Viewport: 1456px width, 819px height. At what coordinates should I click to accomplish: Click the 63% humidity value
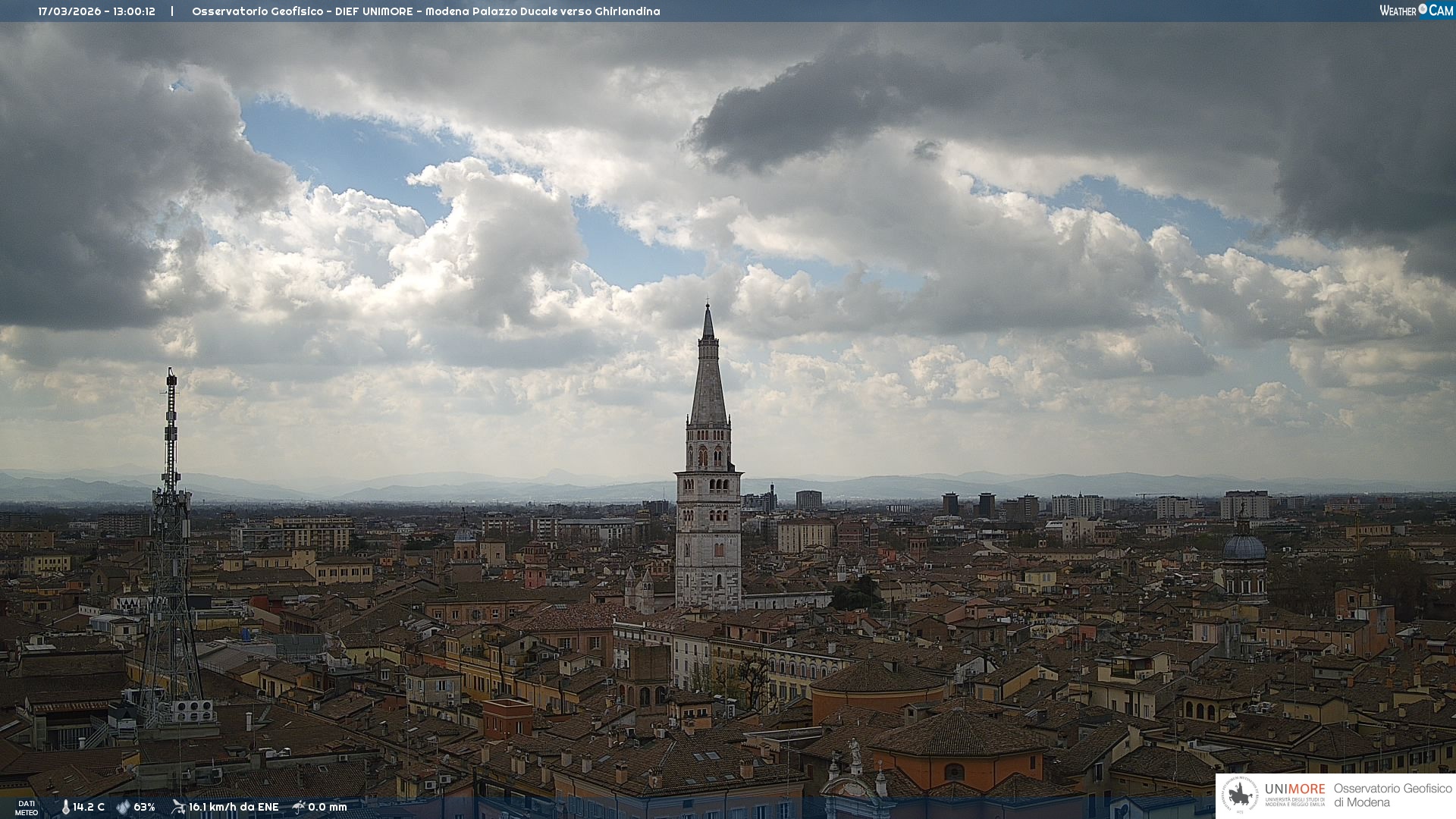144,808
